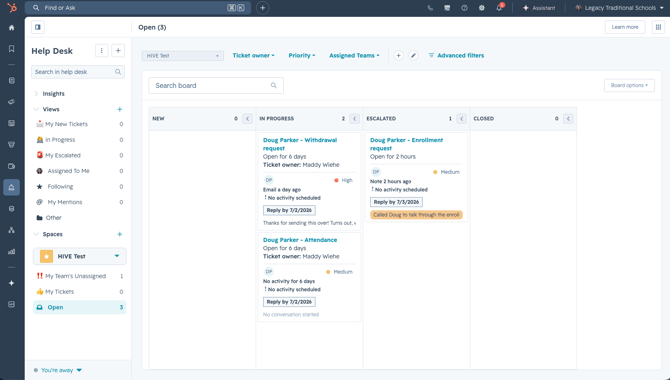Click the HubSpot sprocket logo
Screen dimensions: 670x380
(x=12, y=7)
